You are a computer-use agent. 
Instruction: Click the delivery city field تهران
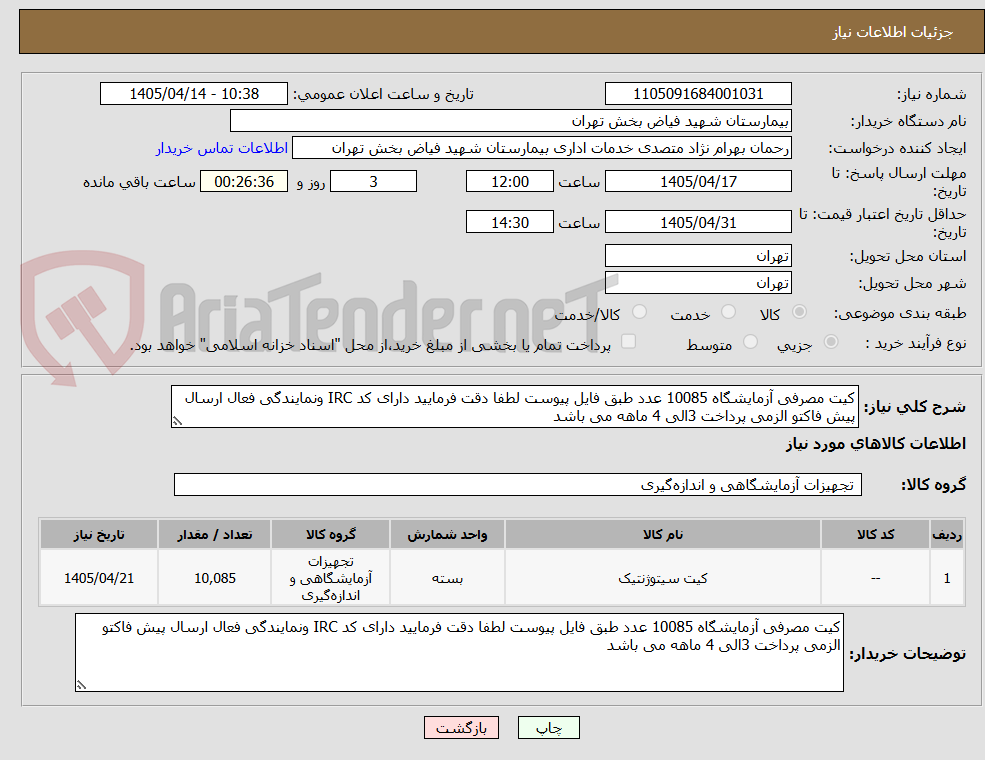click(698, 283)
